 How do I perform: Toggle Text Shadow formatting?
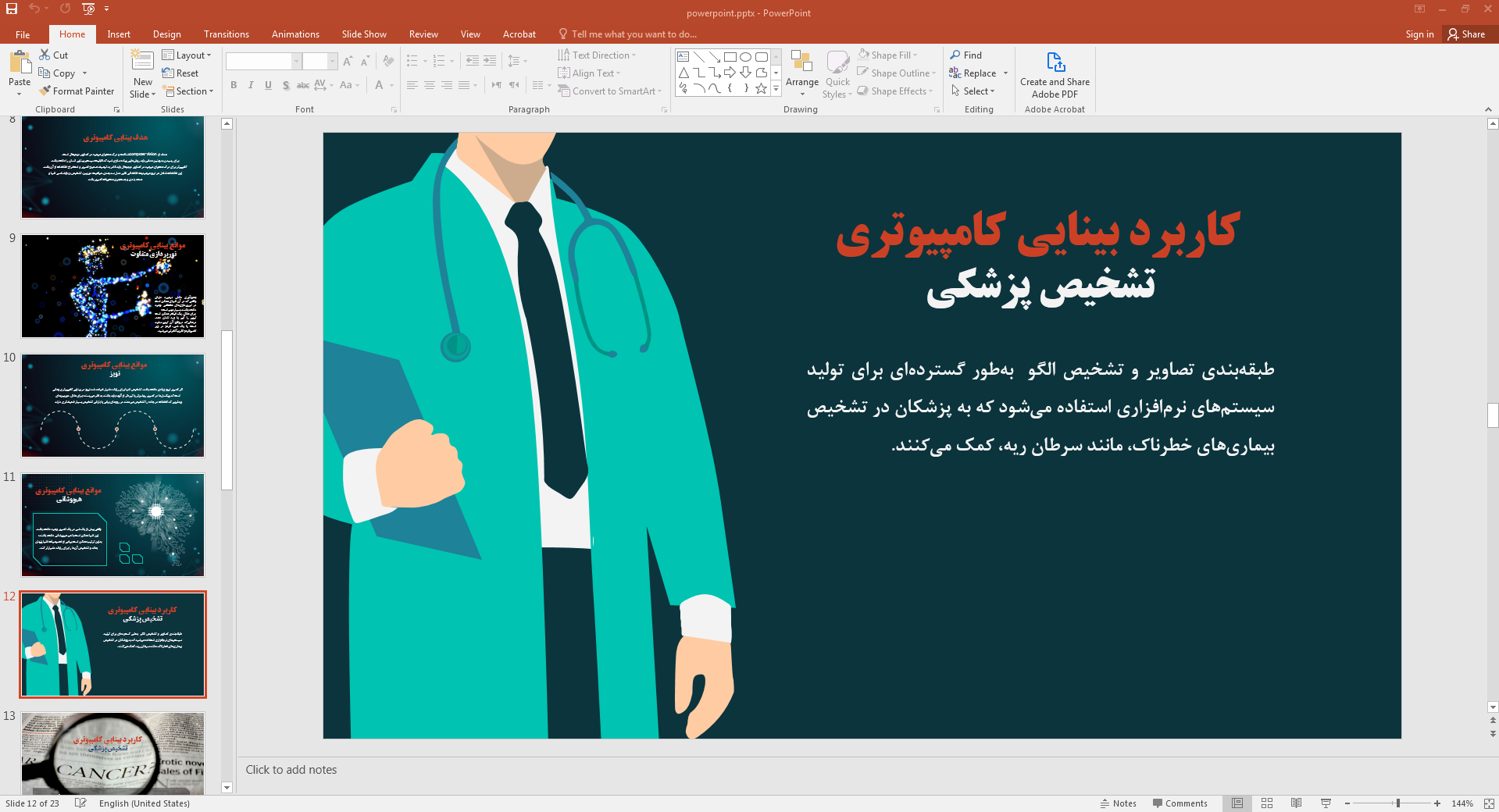(x=286, y=85)
